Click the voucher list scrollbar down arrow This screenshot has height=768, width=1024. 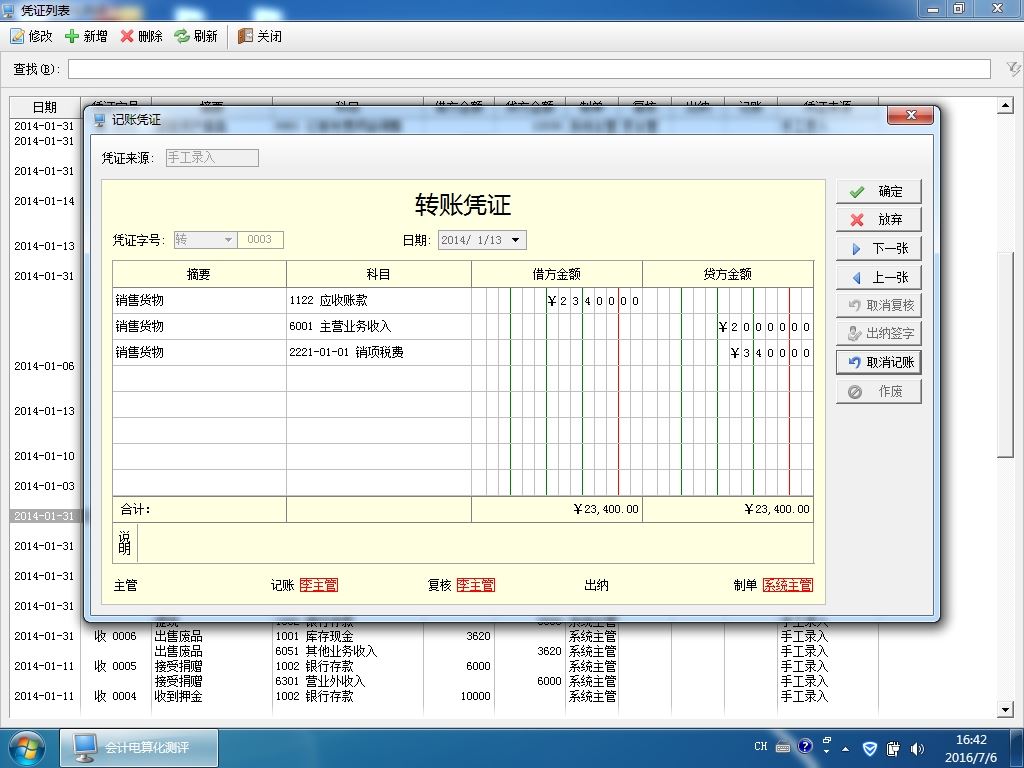(x=1005, y=709)
